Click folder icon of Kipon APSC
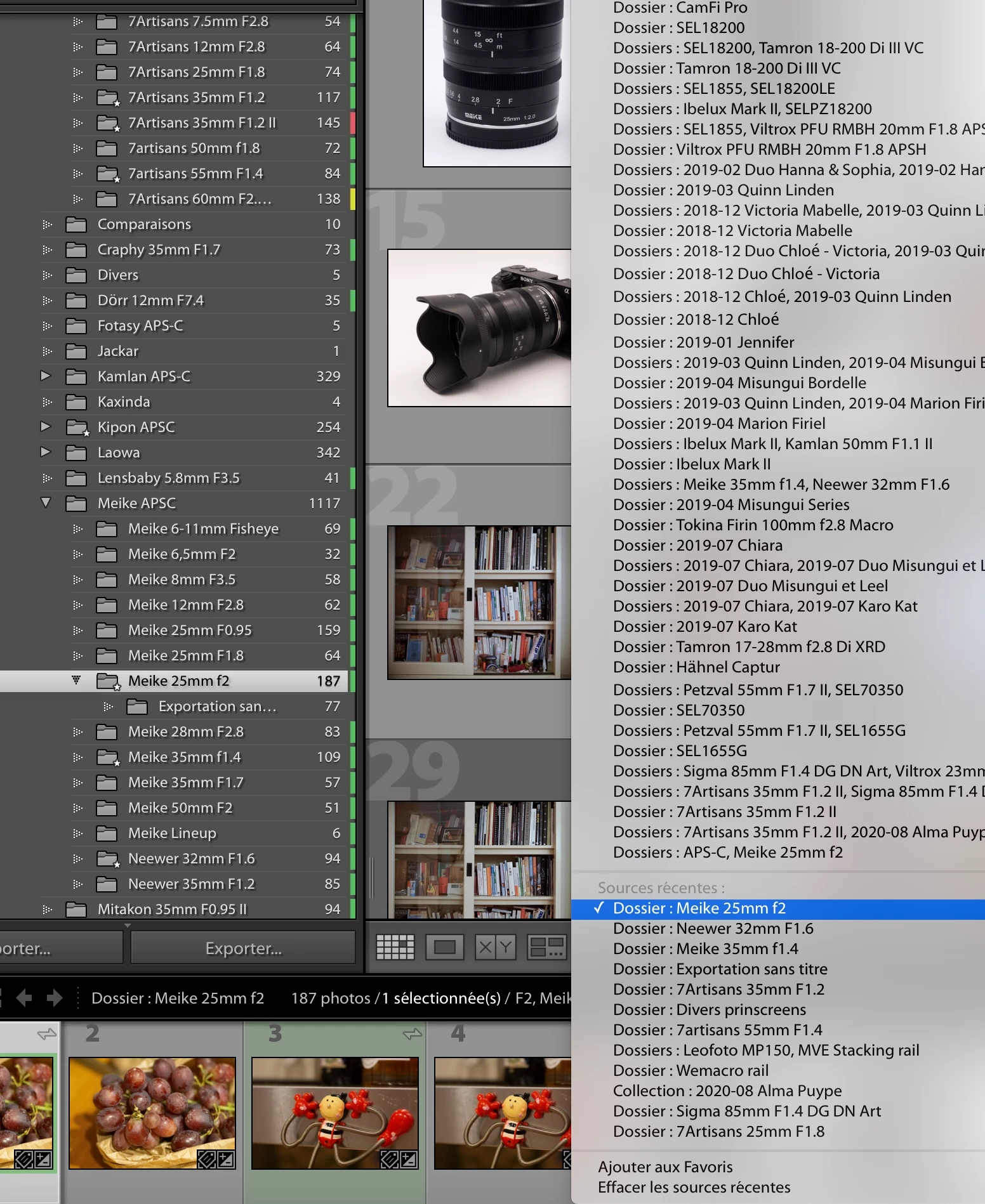Screen dimensions: 985x1204 click(77, 428)
